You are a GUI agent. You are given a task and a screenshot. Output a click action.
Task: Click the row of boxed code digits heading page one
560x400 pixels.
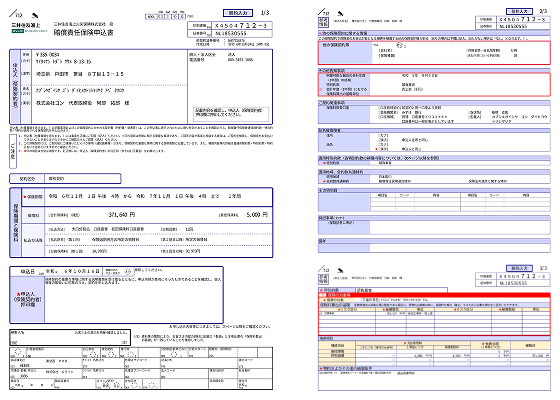click(x=165, y=16)
